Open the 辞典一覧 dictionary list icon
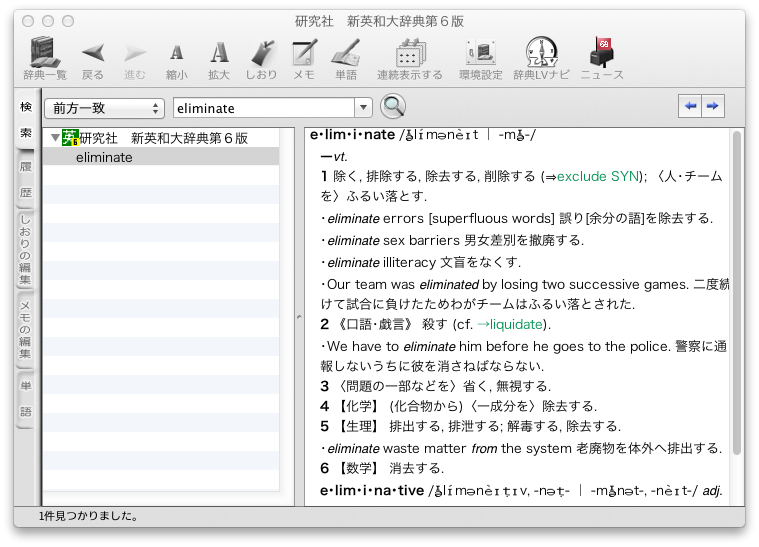Image resolution: width=759 pixels, height=547 pixels. pyautogui.click(x=45, y=58)
